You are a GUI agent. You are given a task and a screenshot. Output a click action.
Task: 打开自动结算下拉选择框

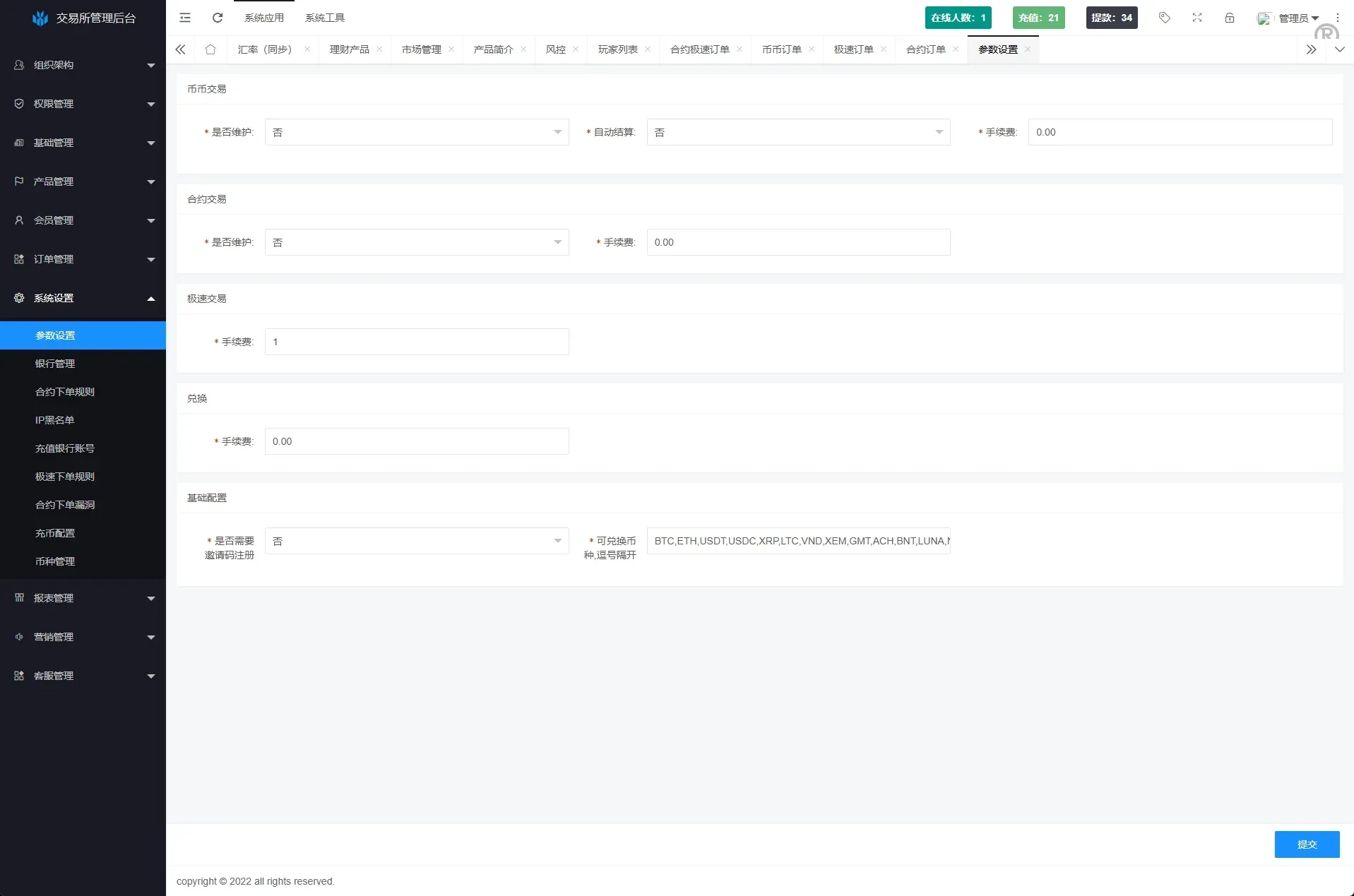pos(797,132)
